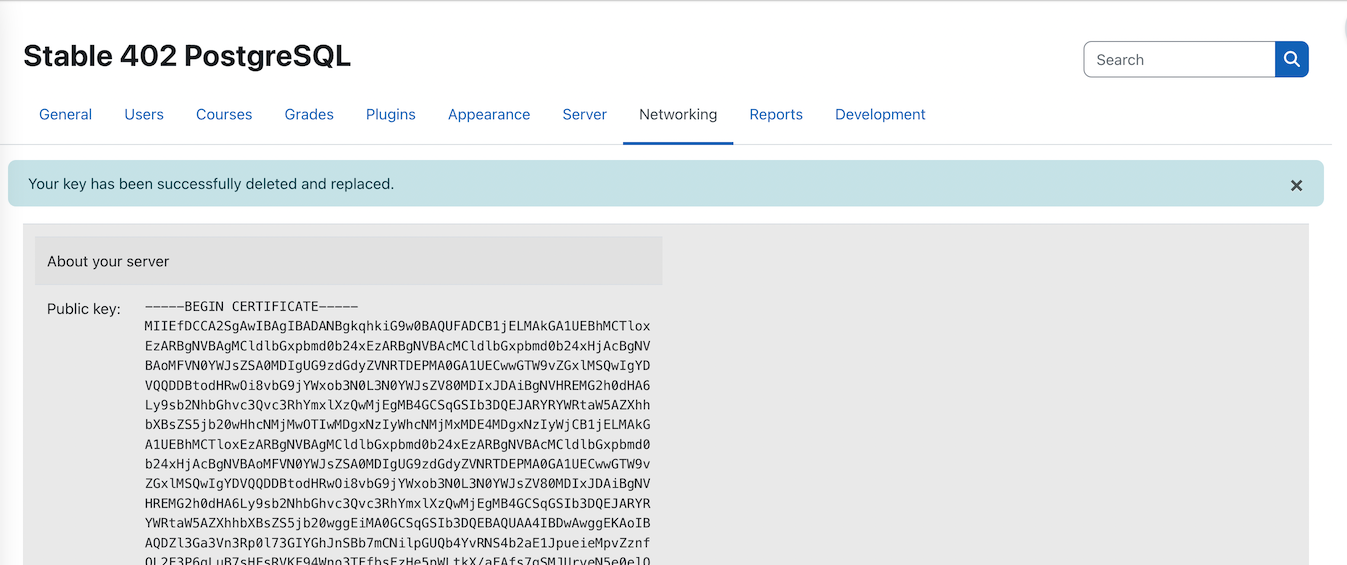Click the key deleted and replaced message
Viewport: 1347px width, 565px height.
click(211, 184)
